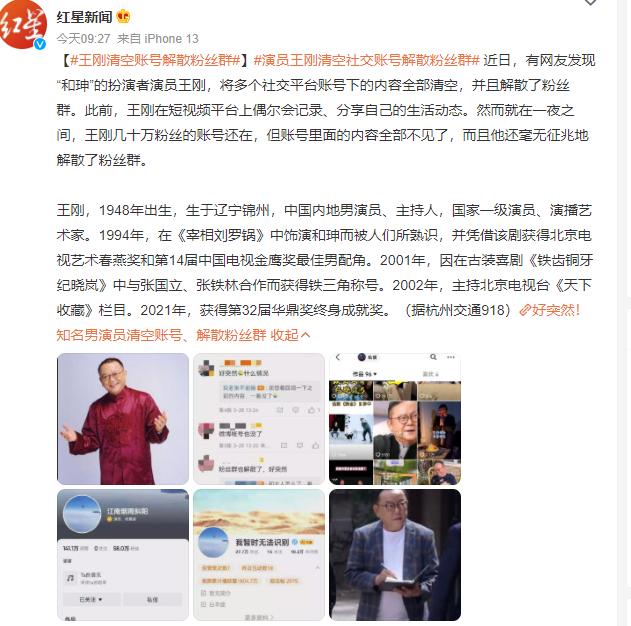631x626 pixels.
Task: Open photo of man in red jacket
Action: tap(123, 419)
